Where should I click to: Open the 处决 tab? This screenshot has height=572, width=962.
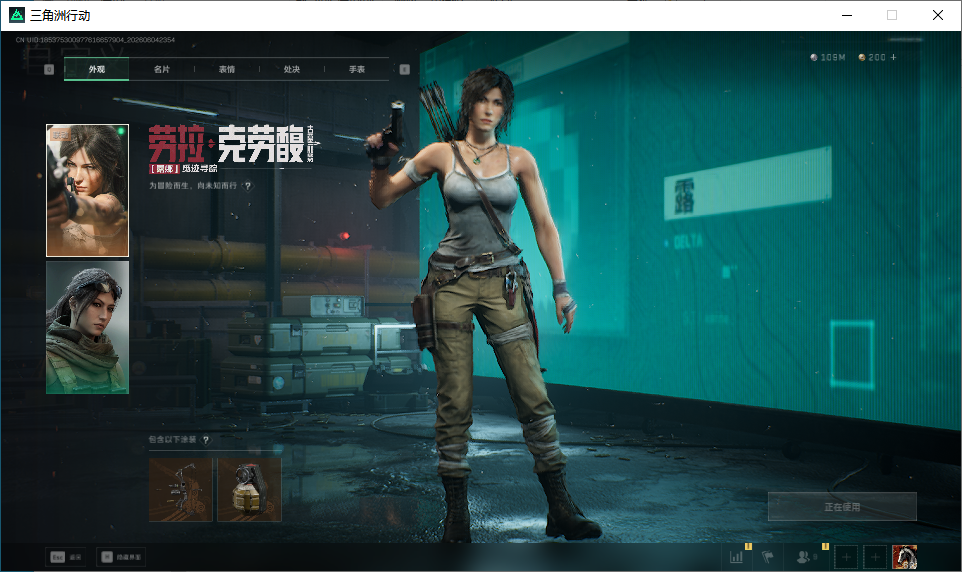[x=292, y=69]
